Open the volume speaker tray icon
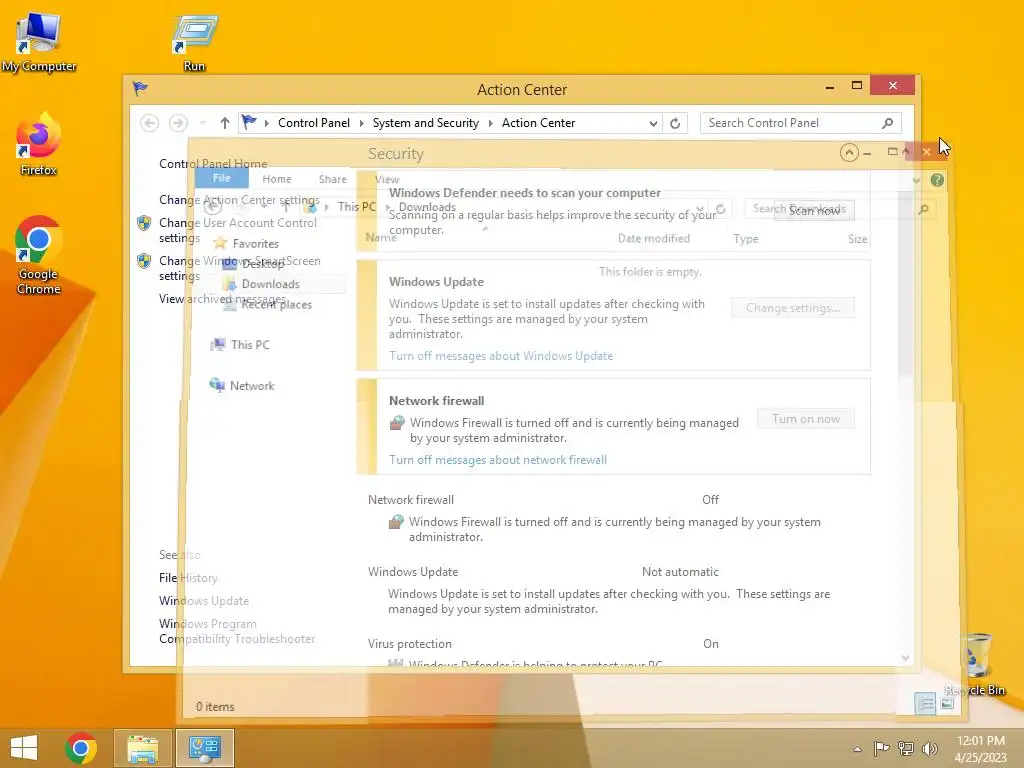 [x=929, y=748]
